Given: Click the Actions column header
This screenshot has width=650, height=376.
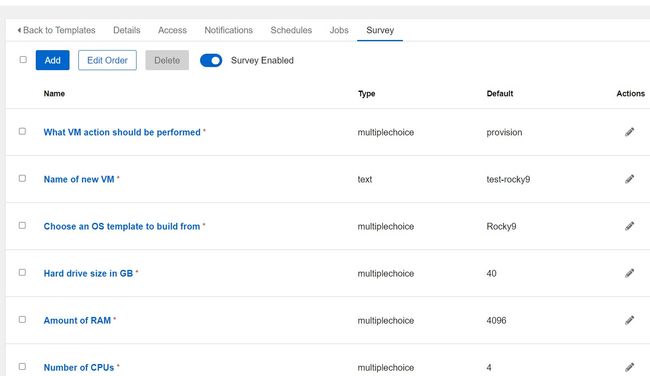Looking at the screenshot, I should point(631,94).
